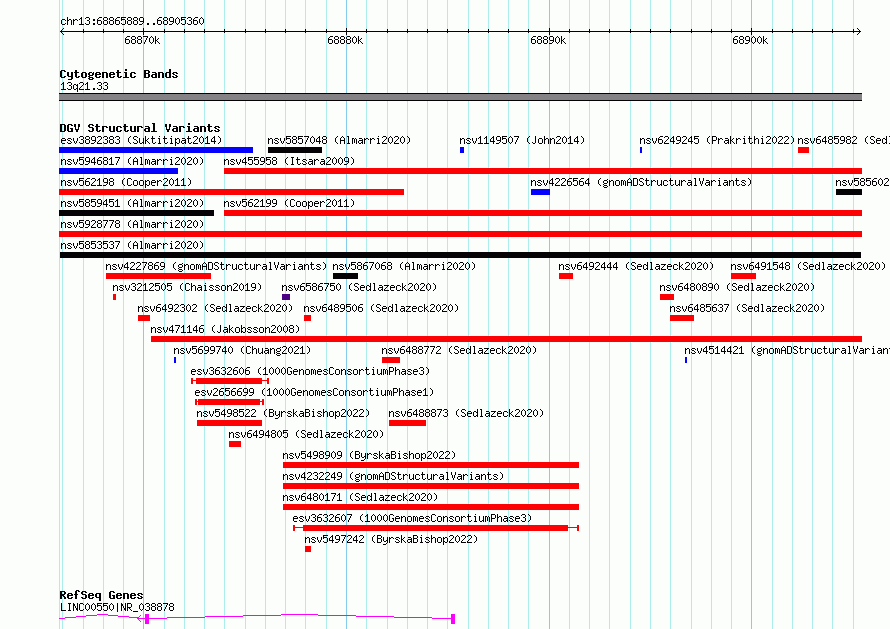Click the nsv6492302 (Sedlazeck2020) variant label
890x629 pixels.
(x=215, y=308)
